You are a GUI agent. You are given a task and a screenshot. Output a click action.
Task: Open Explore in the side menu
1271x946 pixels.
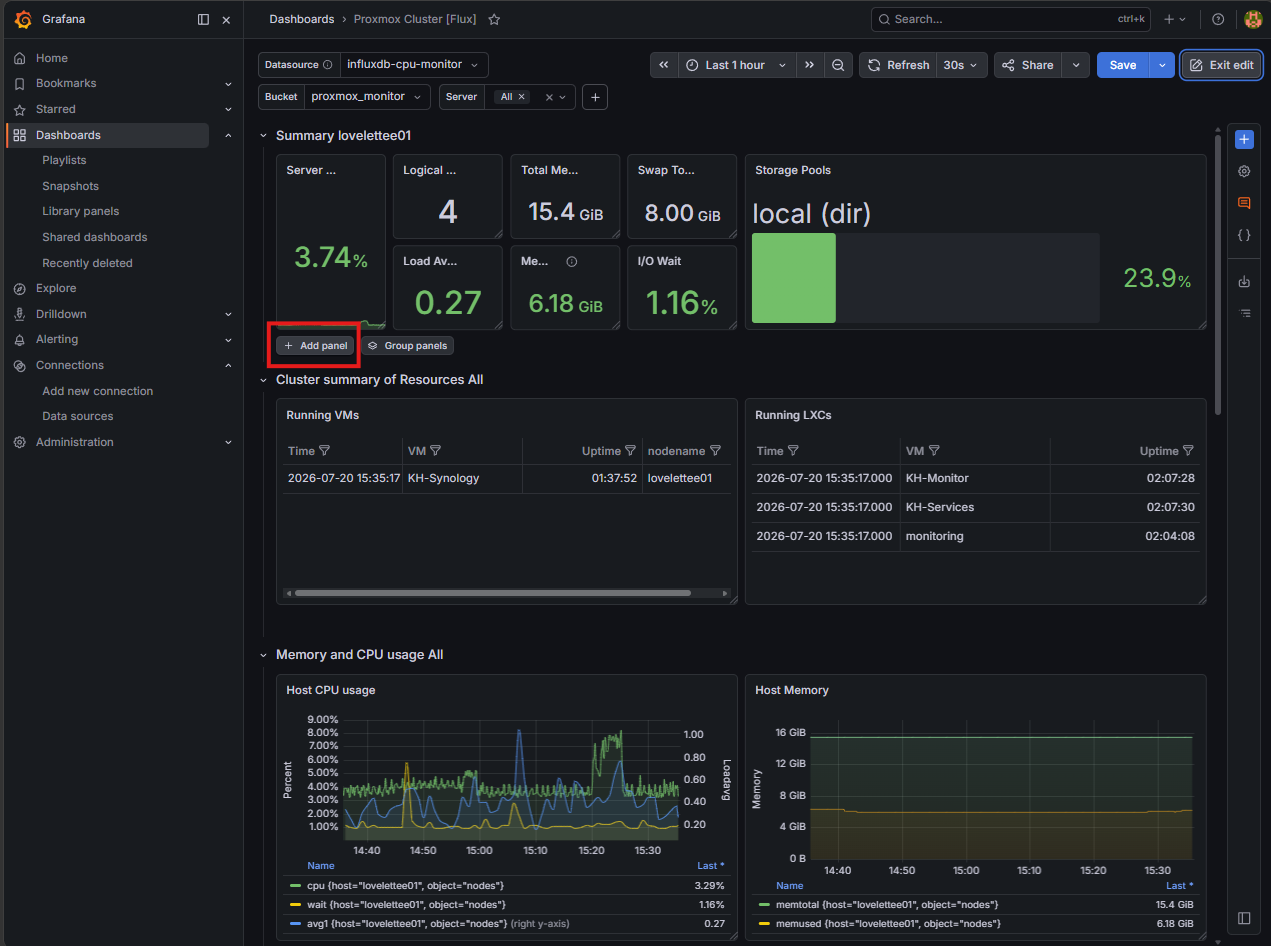[56, 288]
